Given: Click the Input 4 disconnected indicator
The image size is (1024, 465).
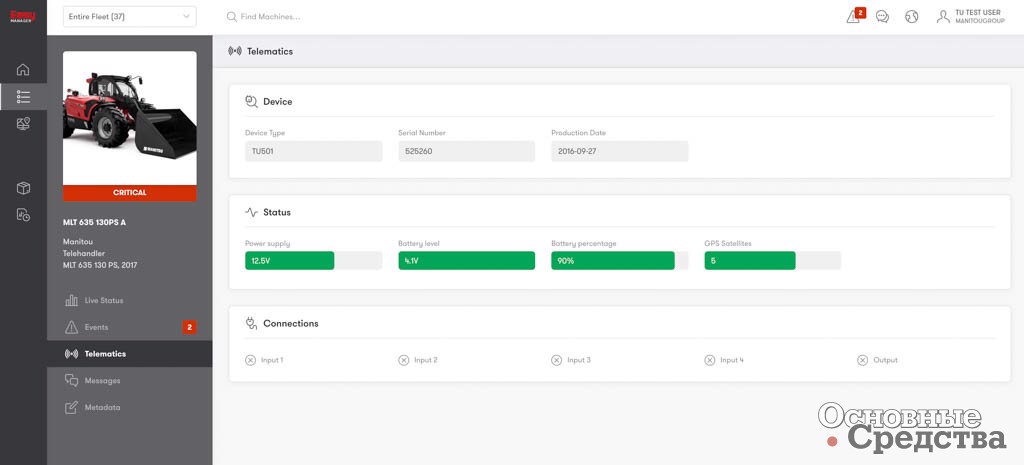Looking at the screenshot, I should (710, 360).
